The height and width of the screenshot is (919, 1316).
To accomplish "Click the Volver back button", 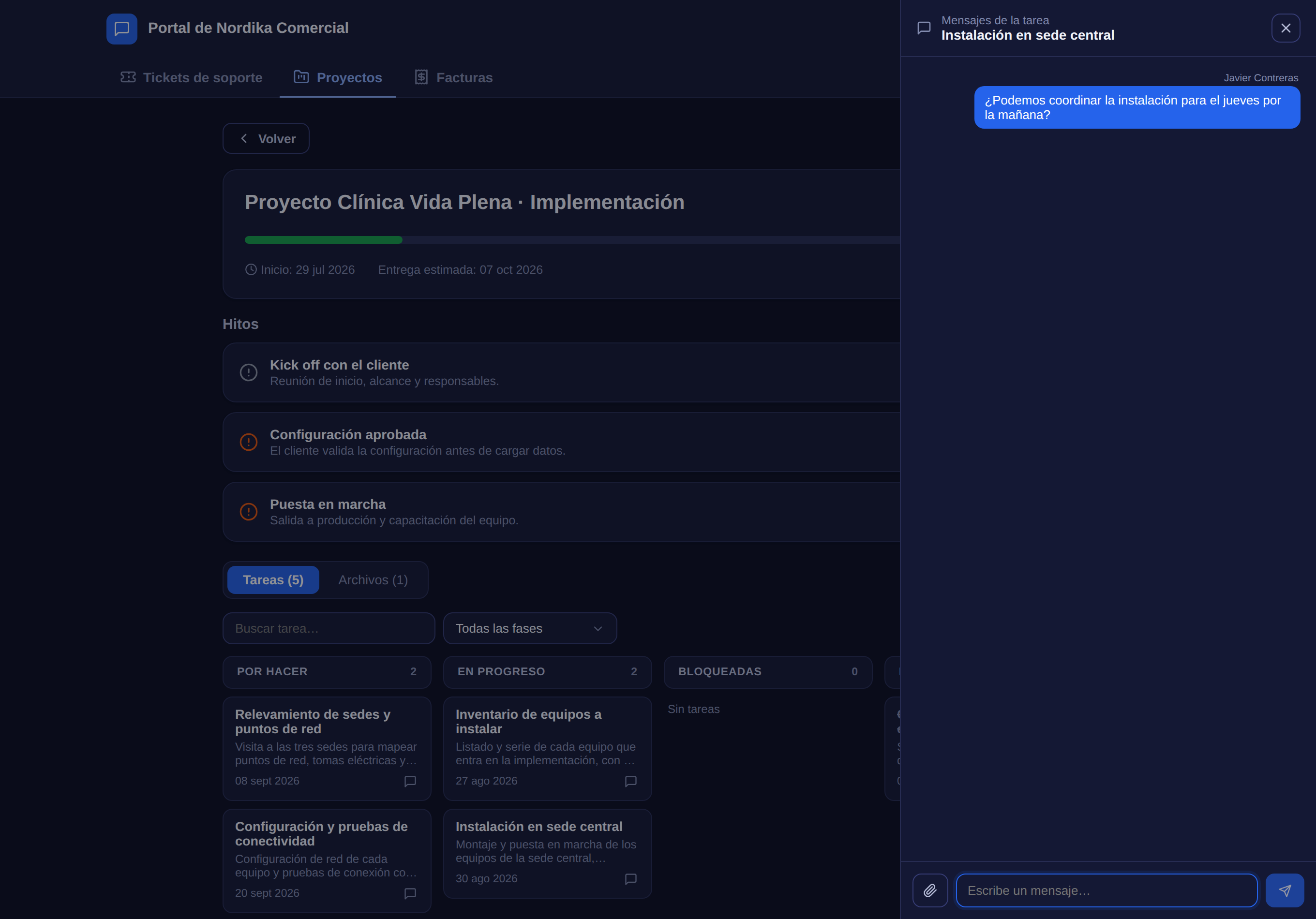I will pos(266,139).
